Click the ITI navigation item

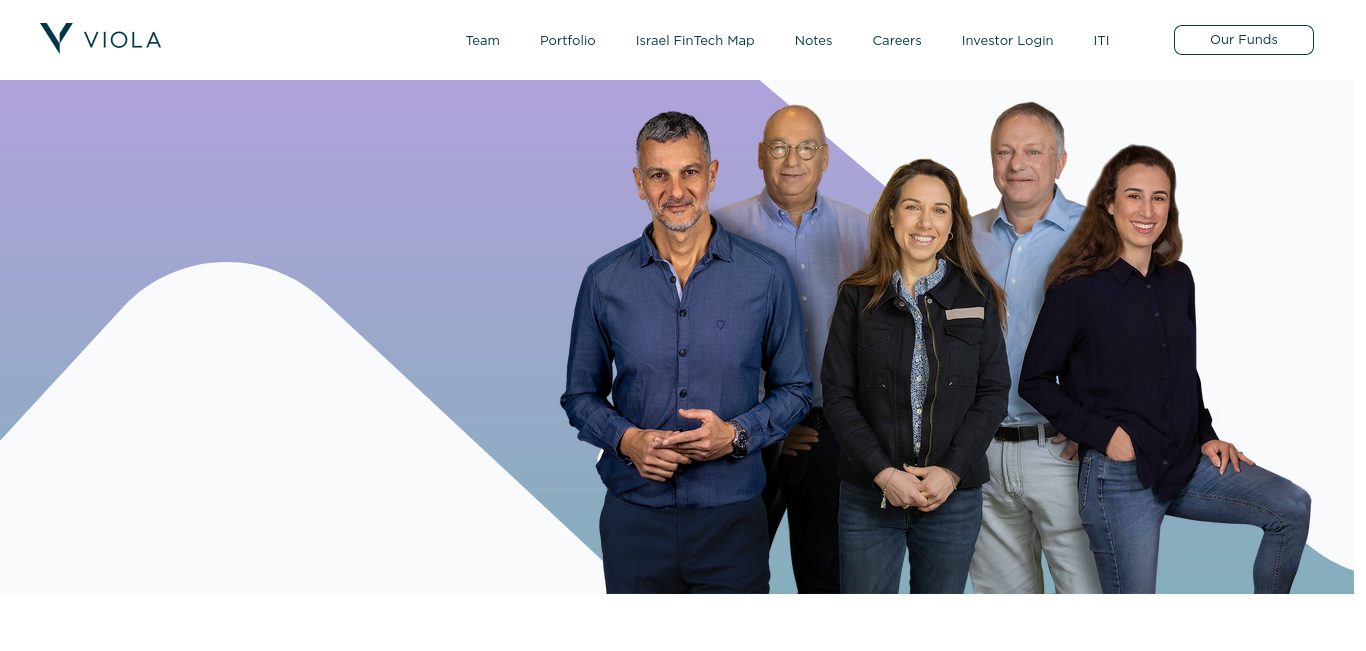[x=1101, y=40]
